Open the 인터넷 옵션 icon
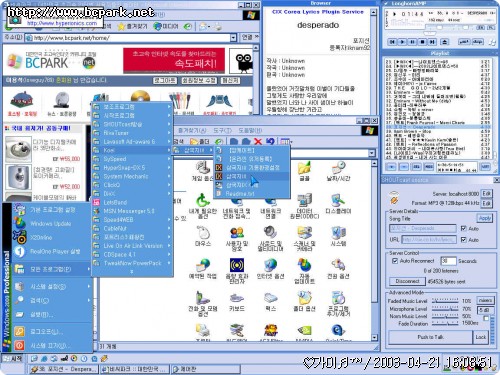 coord(270,269)
